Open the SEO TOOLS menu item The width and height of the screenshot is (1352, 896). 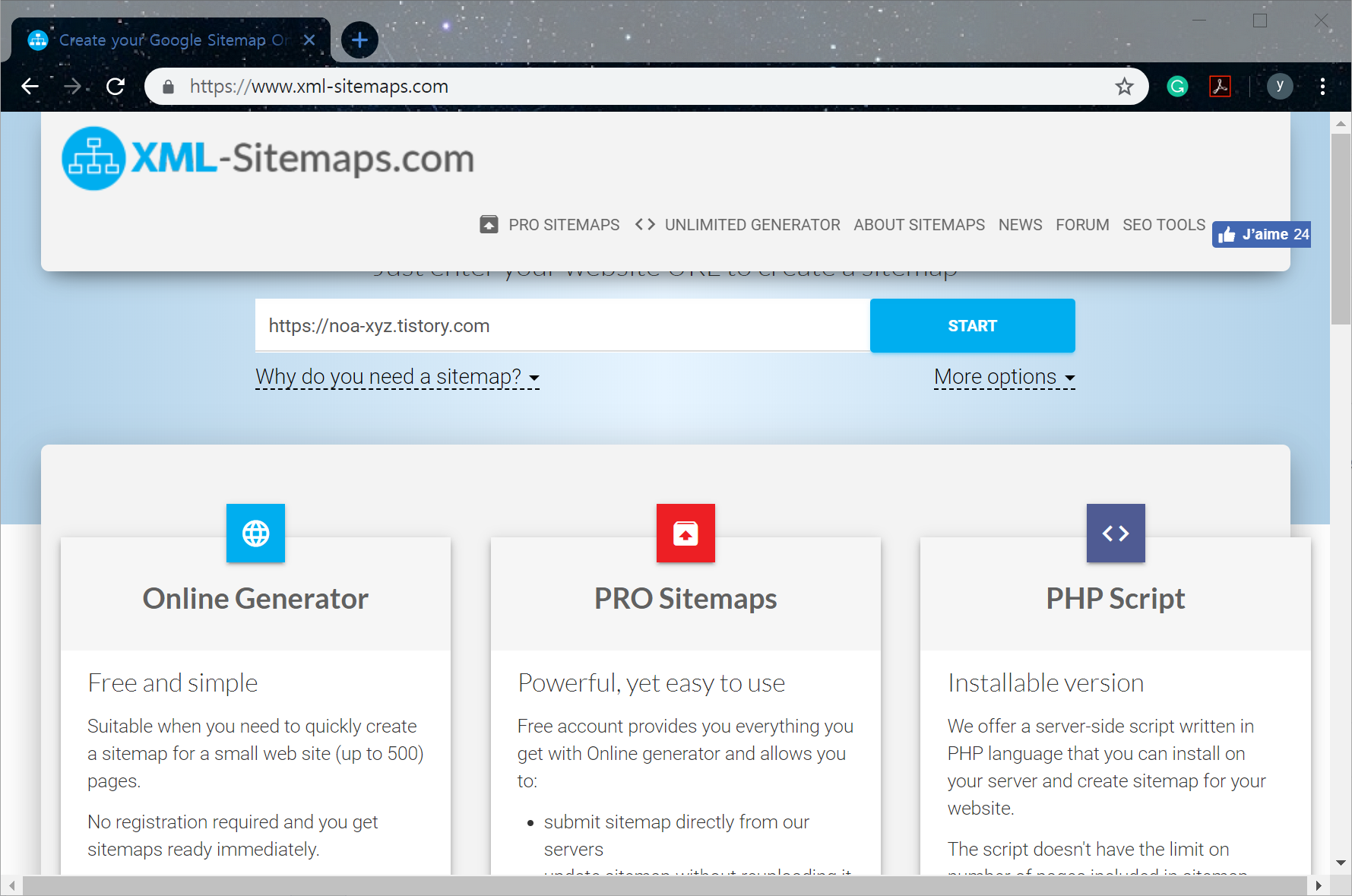pos(1164,225)
